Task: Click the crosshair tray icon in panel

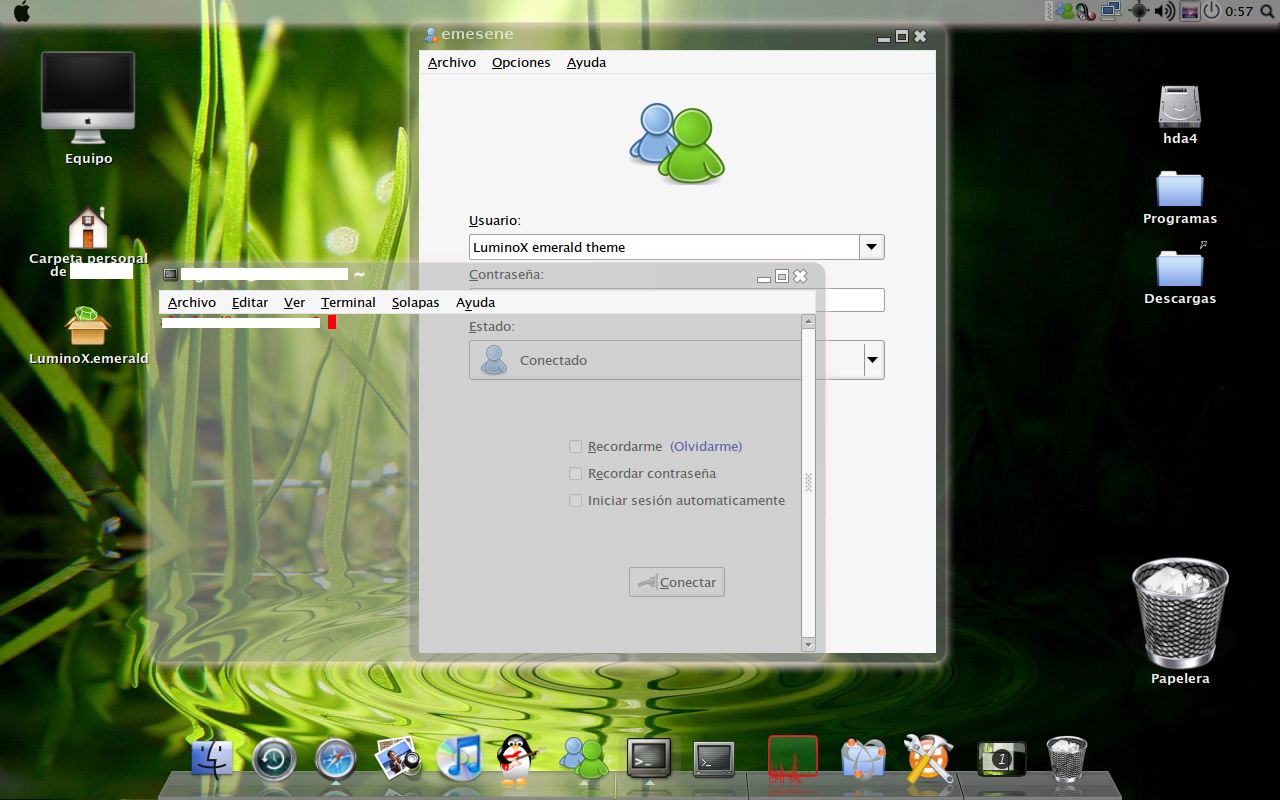Action: (1138, 11)
